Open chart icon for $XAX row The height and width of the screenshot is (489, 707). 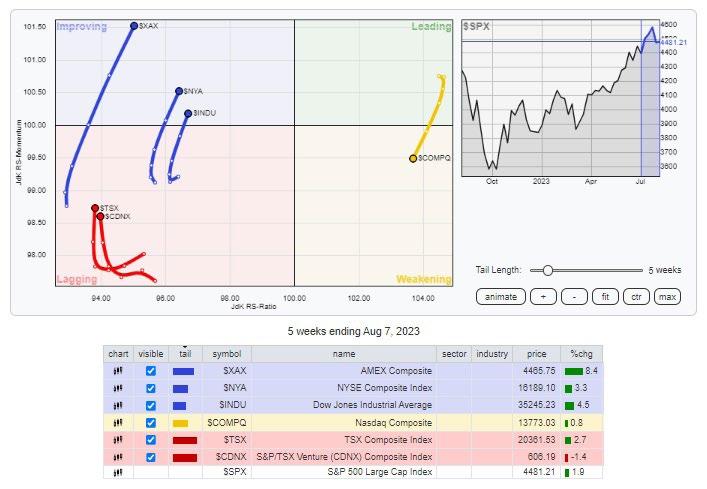pyautogui.click(x=118, y=371)
